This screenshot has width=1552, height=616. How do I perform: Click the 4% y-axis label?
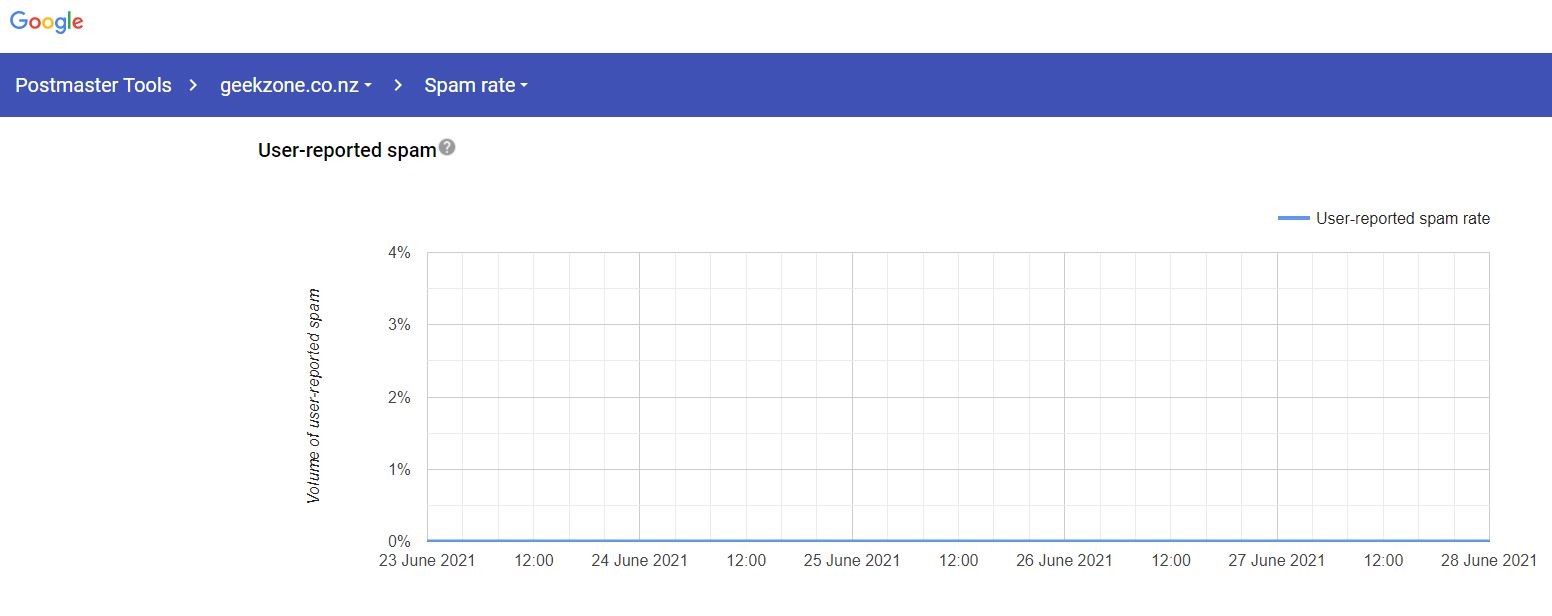point(399,253)
